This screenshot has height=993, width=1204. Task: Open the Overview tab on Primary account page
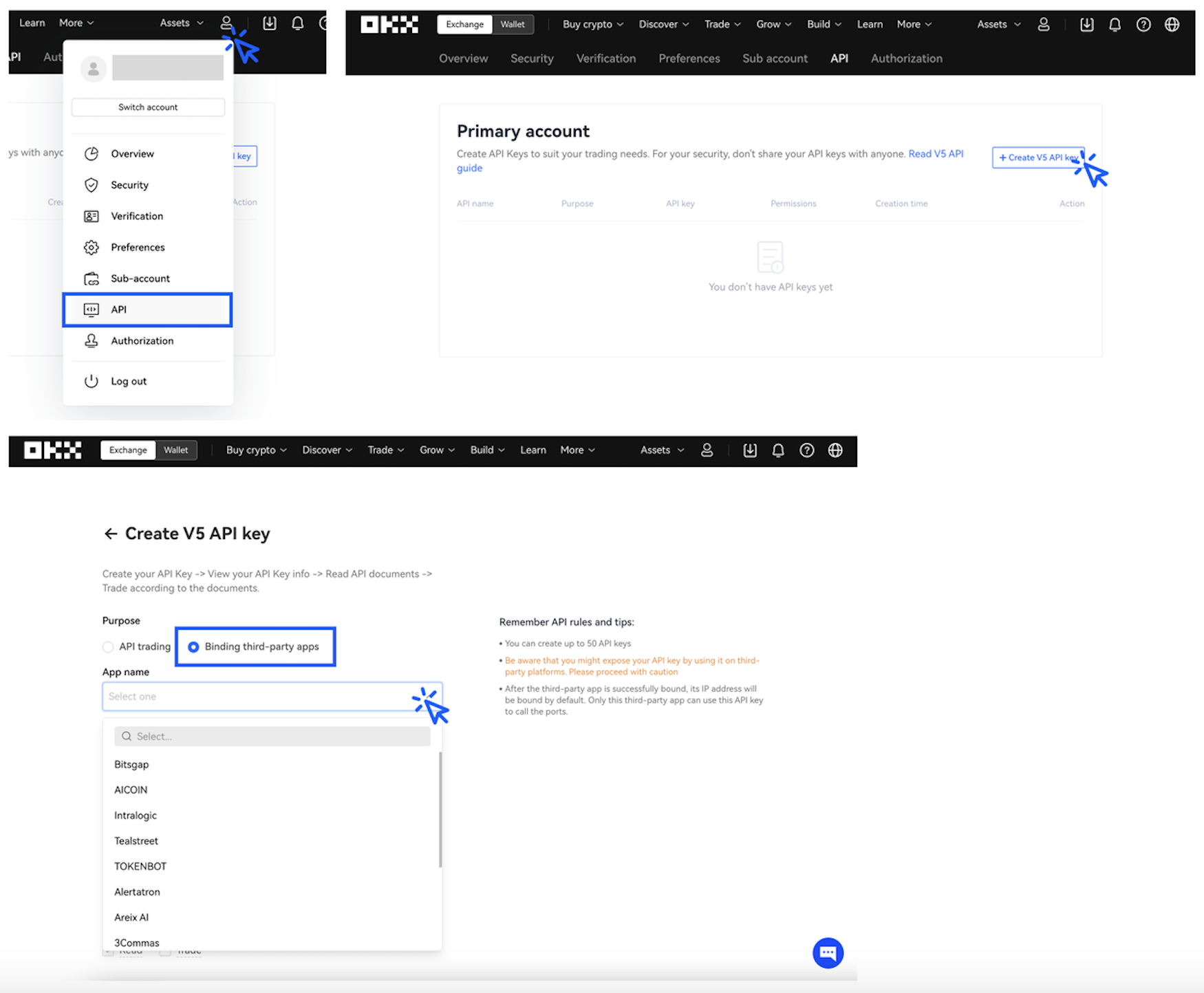(x=464, y=59)
